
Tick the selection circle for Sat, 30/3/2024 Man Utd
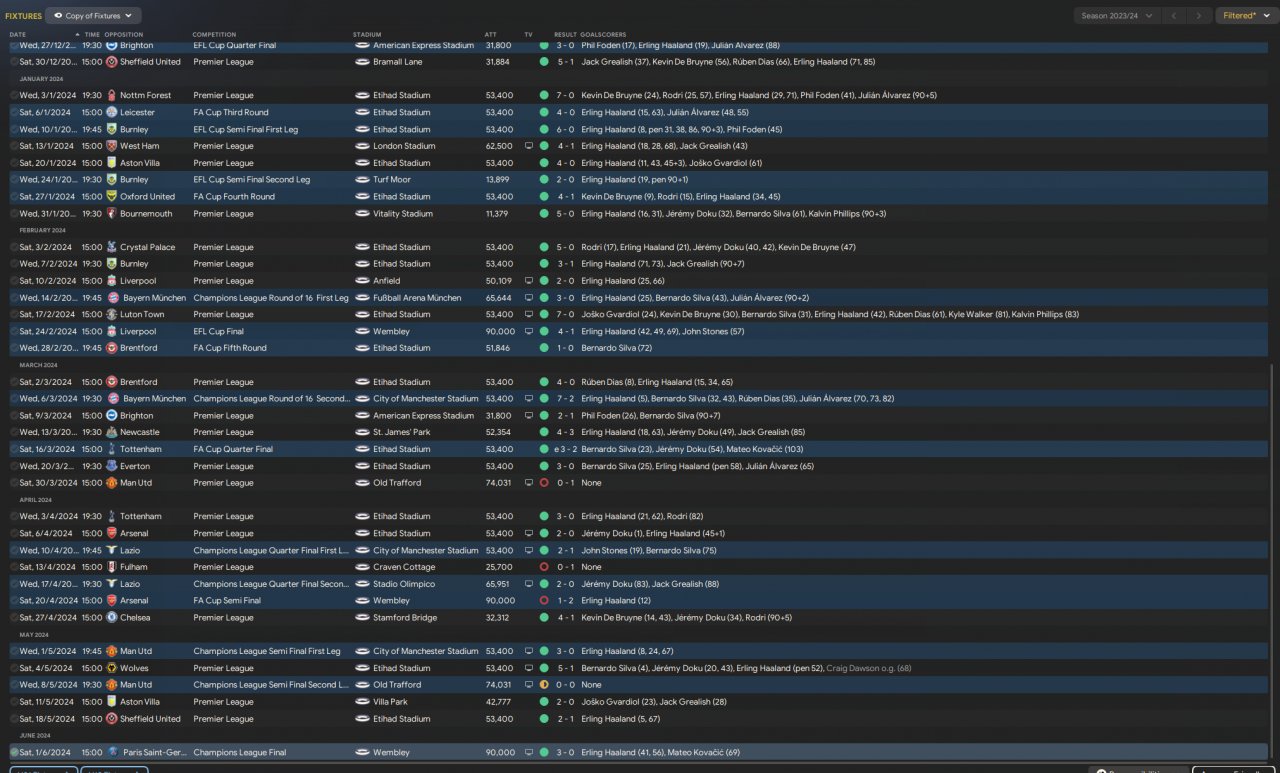pos(14,483)
